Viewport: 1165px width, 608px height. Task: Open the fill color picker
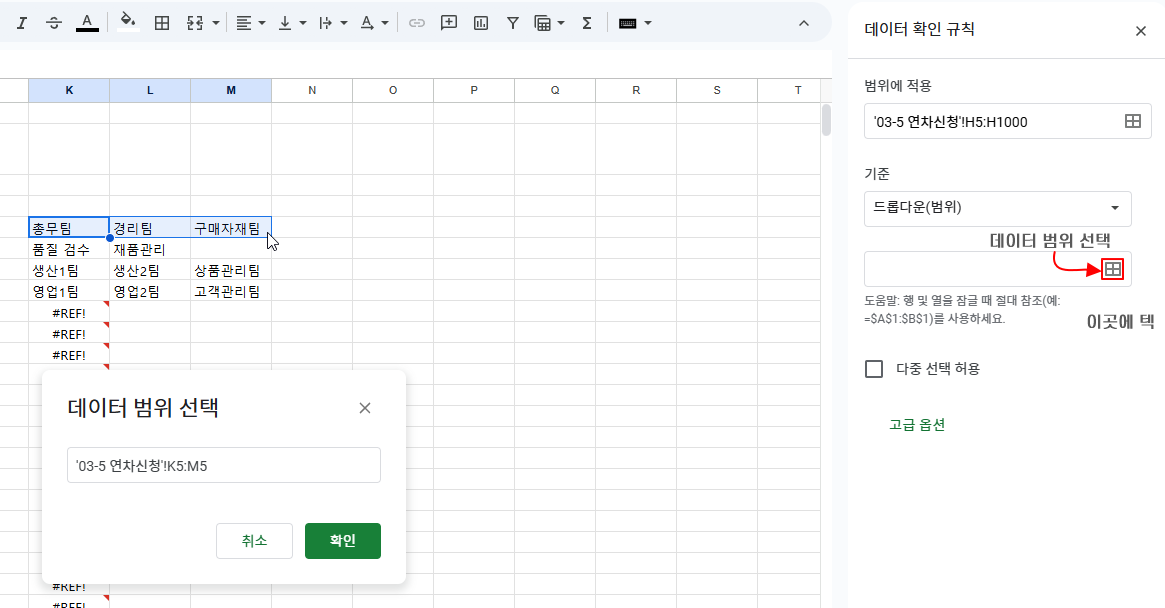click(128, 23)
